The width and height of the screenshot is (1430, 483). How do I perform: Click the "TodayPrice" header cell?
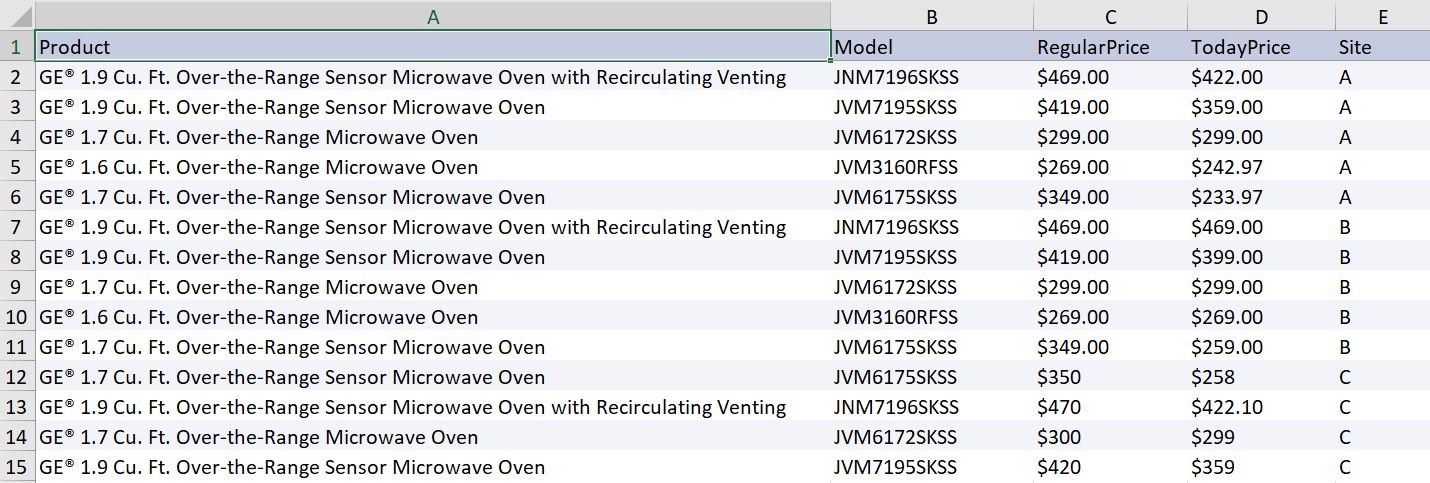coord(1261,47)
